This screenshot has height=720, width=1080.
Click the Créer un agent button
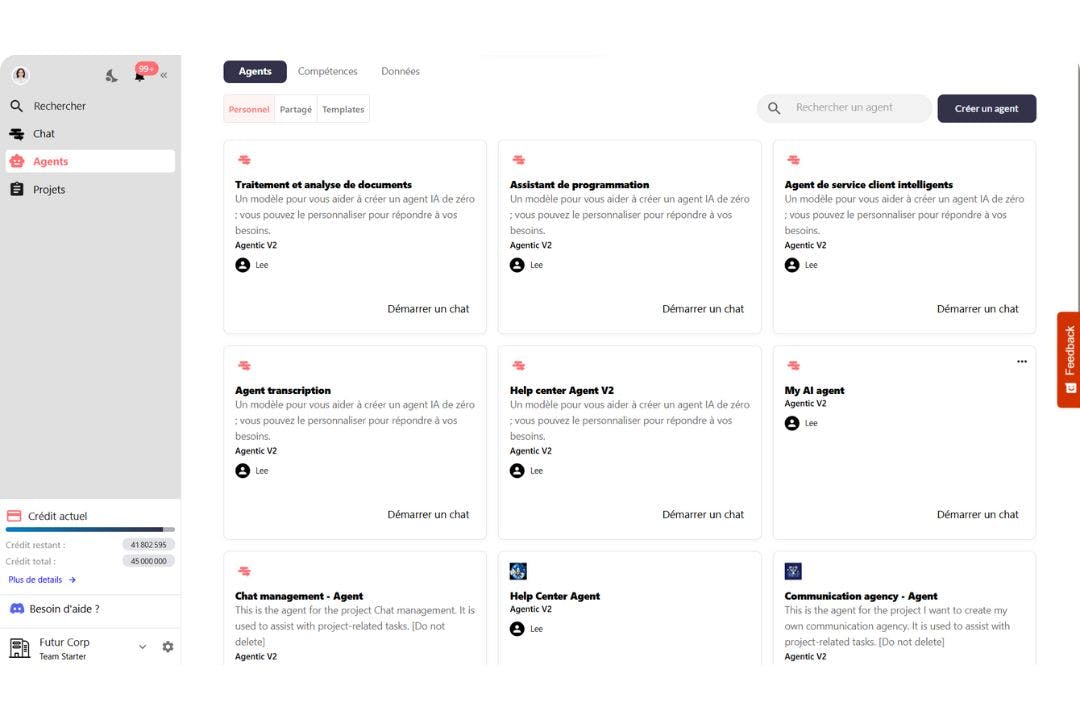click(x=986, y=109)
